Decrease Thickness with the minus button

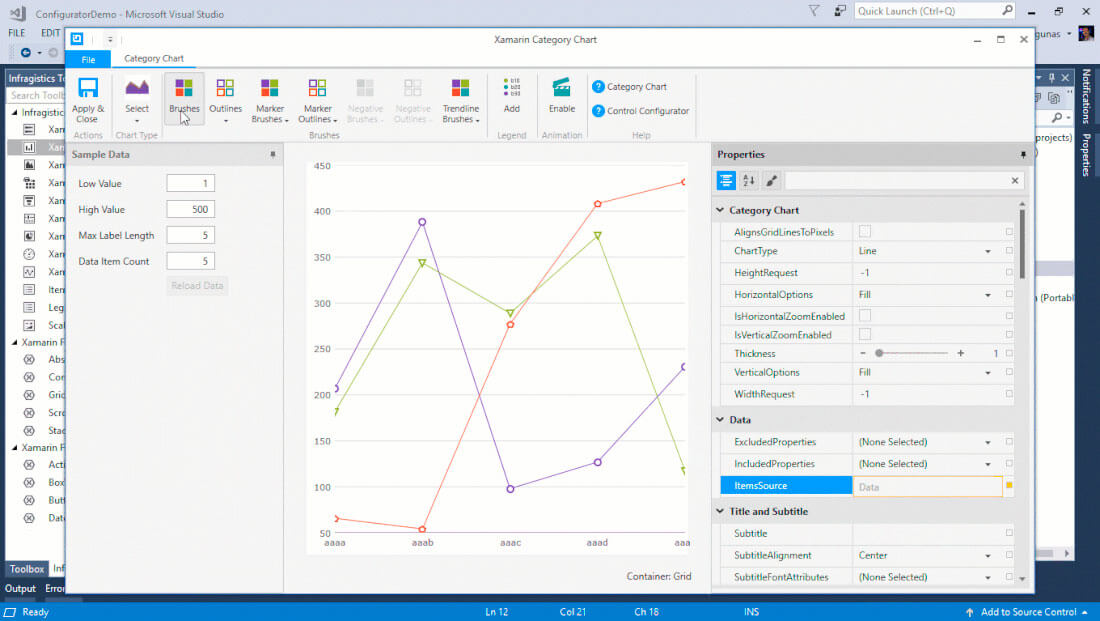[x=863, y=354]
